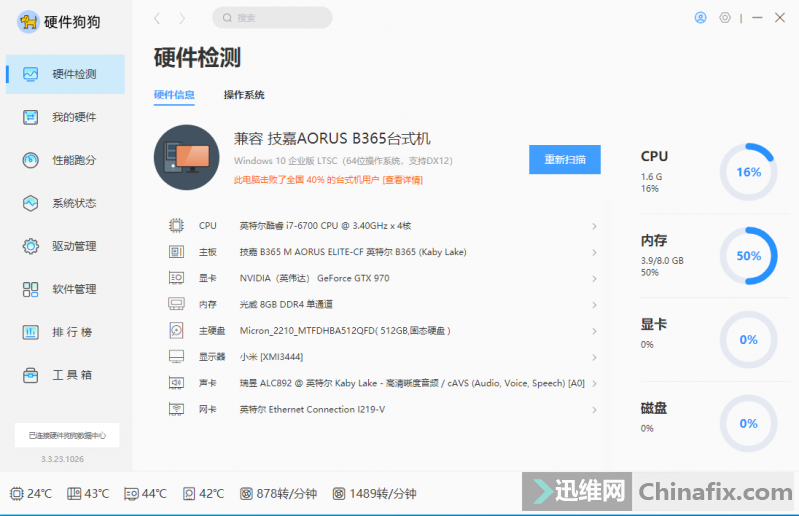
Task: Open 硬件检测 in the sidebar
Action: coord(65,74)
